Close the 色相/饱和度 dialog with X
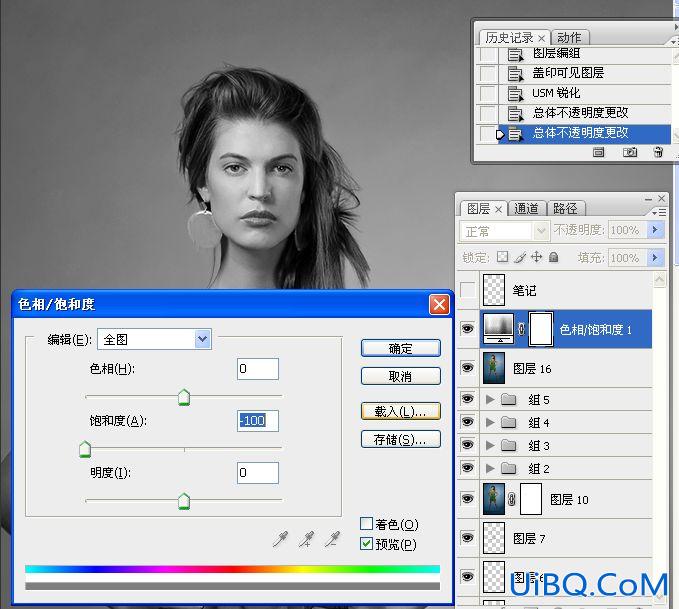 click(x=439, y=304)
